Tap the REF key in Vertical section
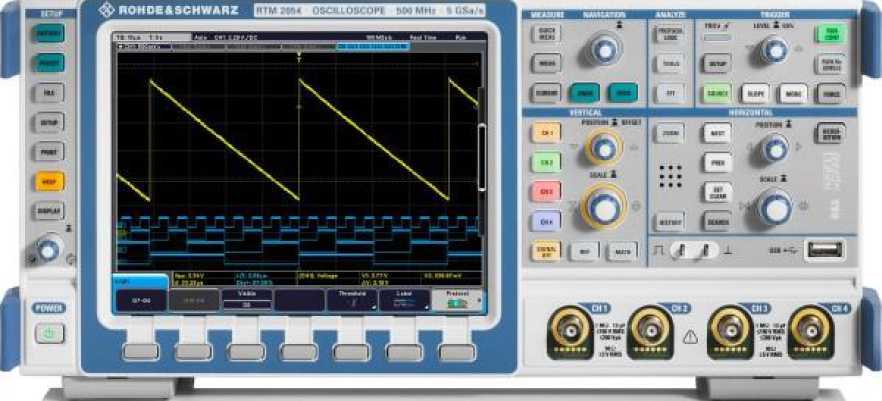This screenshot has width=882, height=401. 584,251
